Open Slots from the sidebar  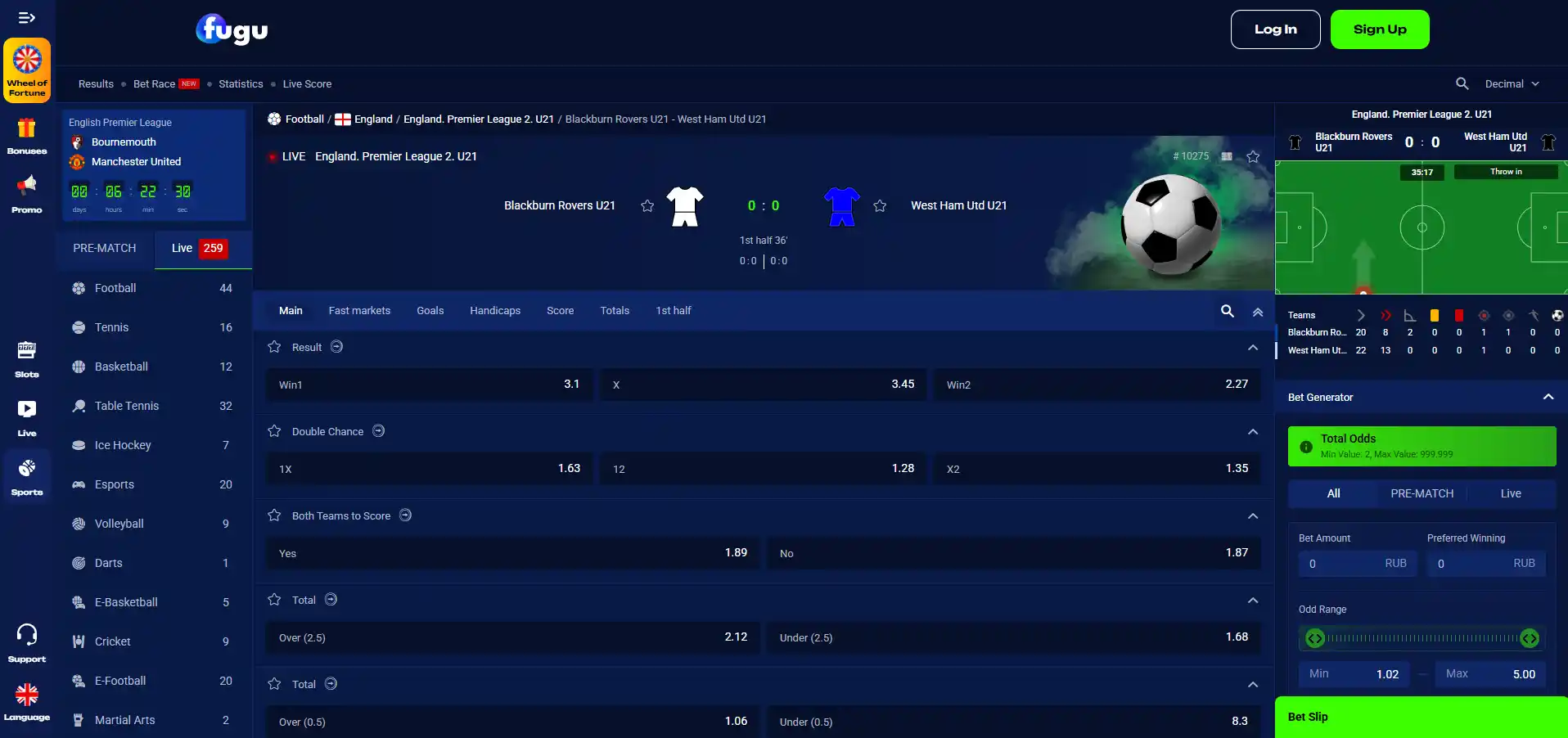tap(27, 359)
